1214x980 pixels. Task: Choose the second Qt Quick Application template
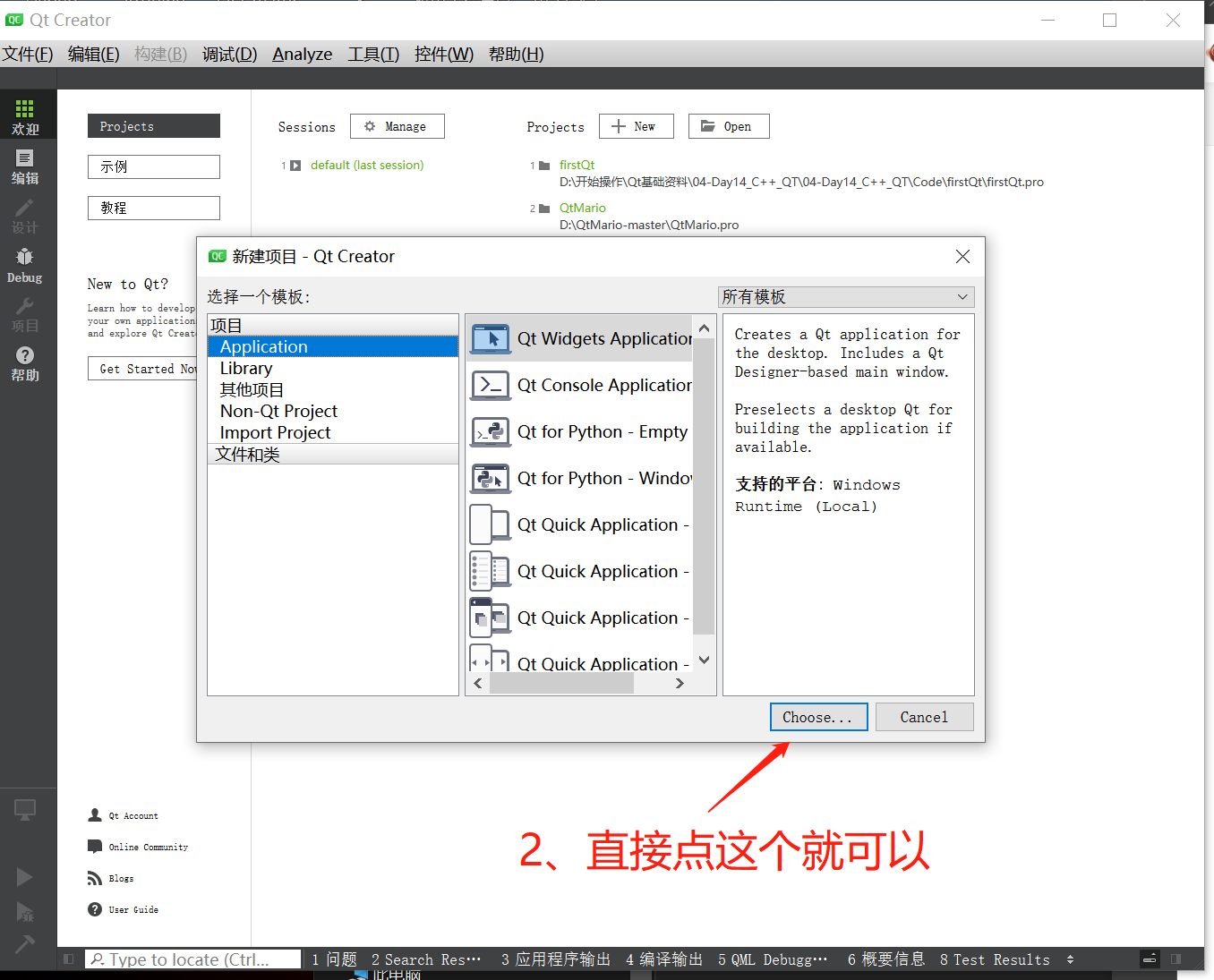point(580,571)
